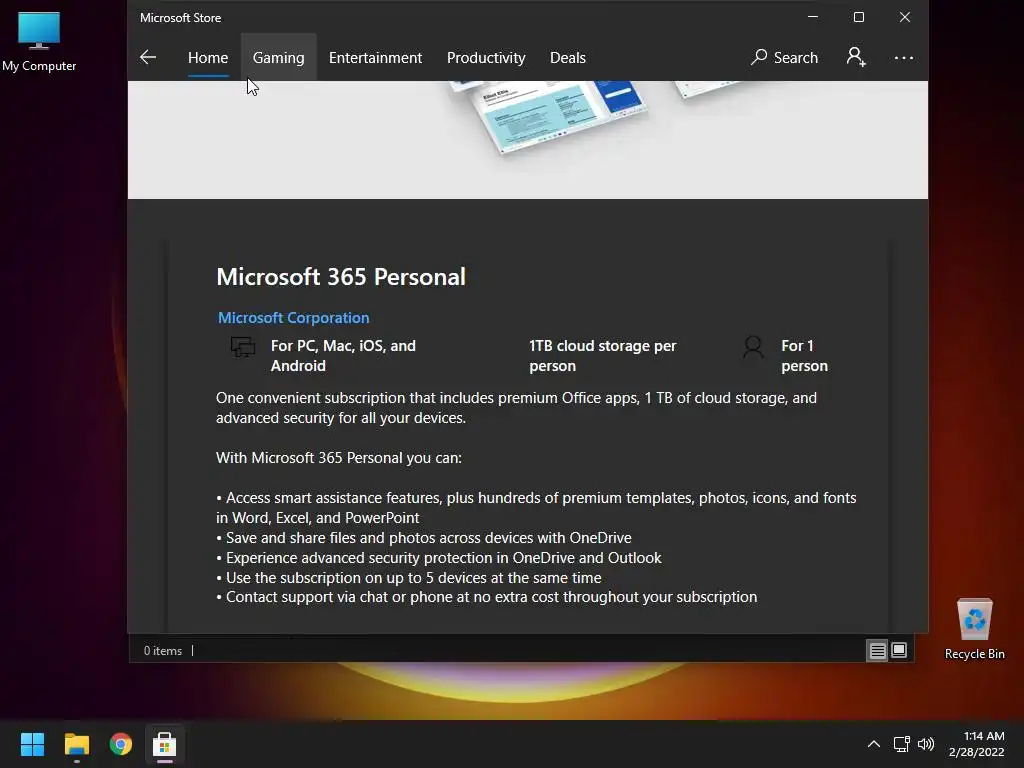This screenshot has width=1024, height=768.
Task: Click the Microsoft Store taskbar icon
Action: [x=165, y=744]
